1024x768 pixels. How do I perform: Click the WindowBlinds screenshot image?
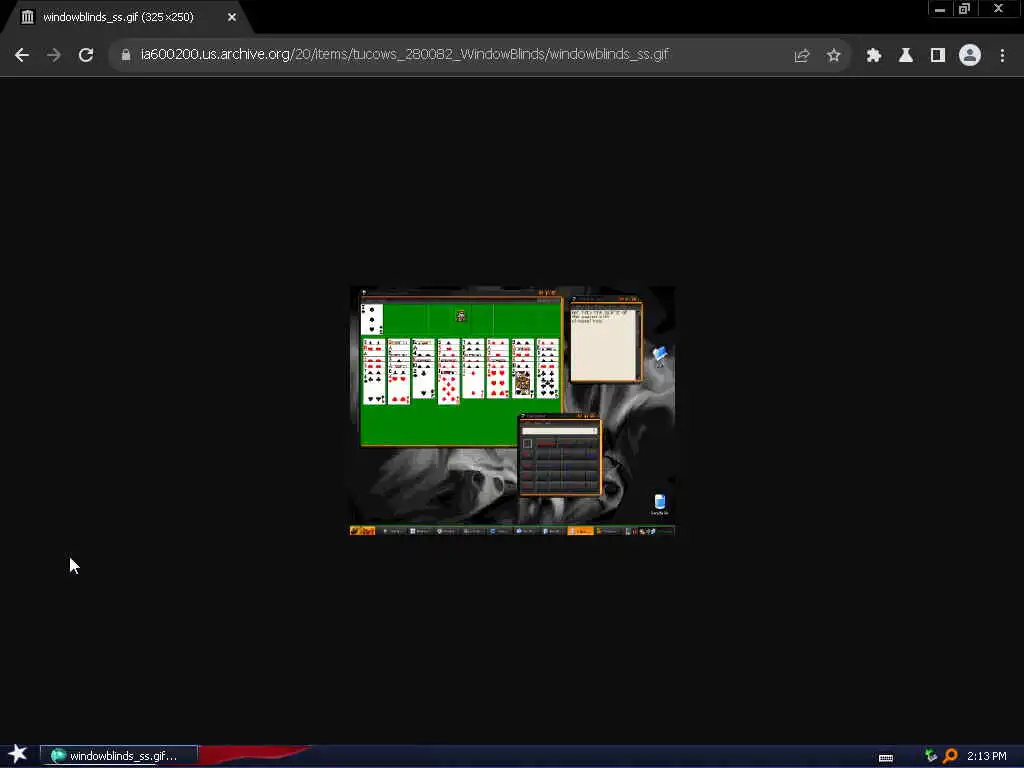[513, 411]
